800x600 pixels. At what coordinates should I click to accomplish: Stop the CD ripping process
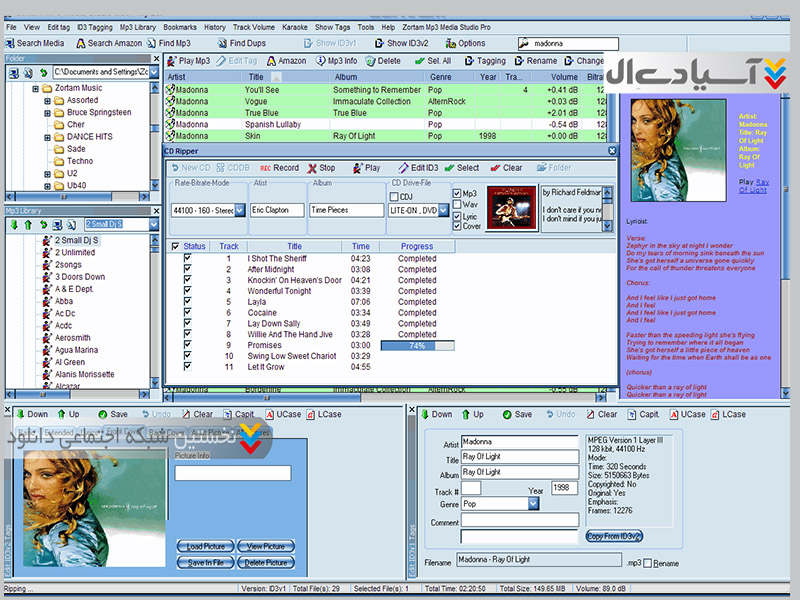pos(321,168)
